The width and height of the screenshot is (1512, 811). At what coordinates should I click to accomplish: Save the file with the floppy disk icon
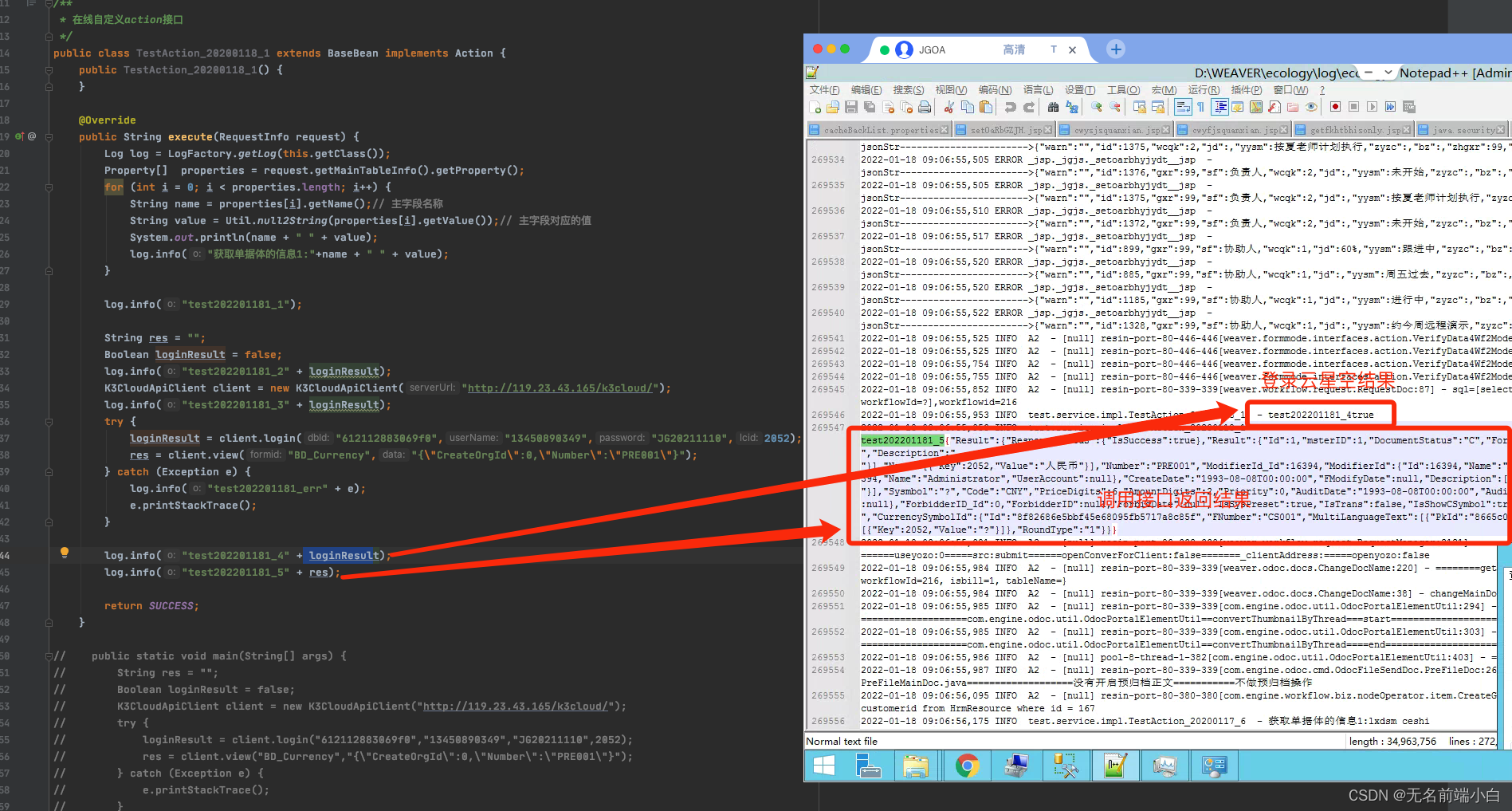(x=851, y=107)
